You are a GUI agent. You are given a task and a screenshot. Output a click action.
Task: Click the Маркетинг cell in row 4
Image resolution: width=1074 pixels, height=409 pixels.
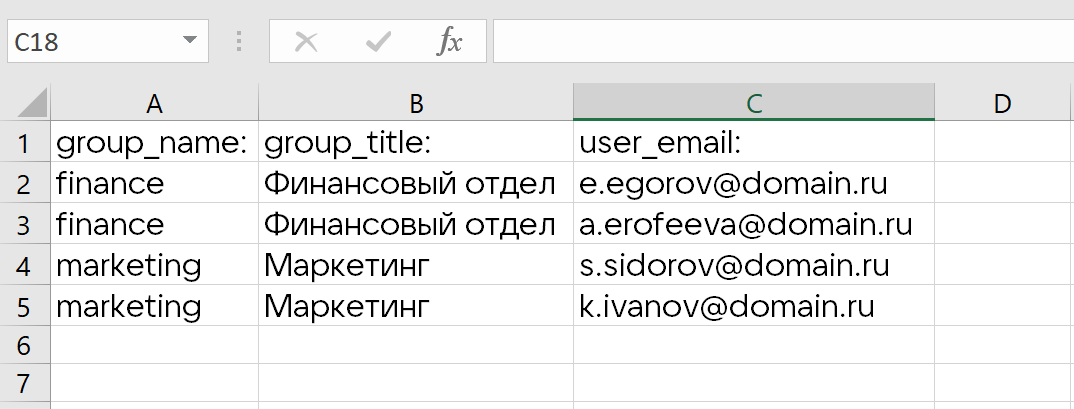pyautogui.click(x=416, y=265)
